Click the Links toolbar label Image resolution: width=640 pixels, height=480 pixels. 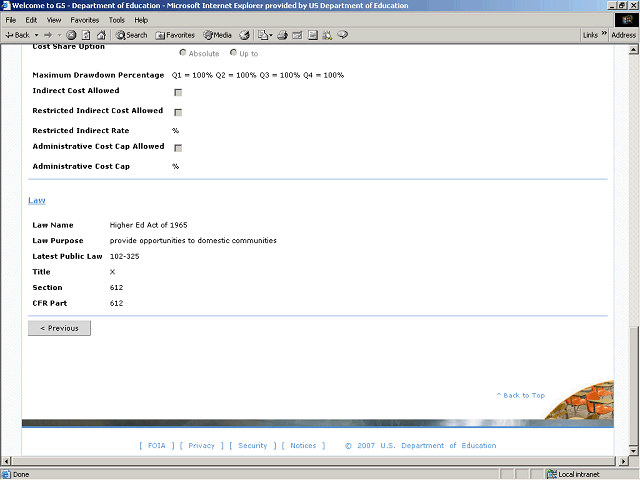click(590, 35)
